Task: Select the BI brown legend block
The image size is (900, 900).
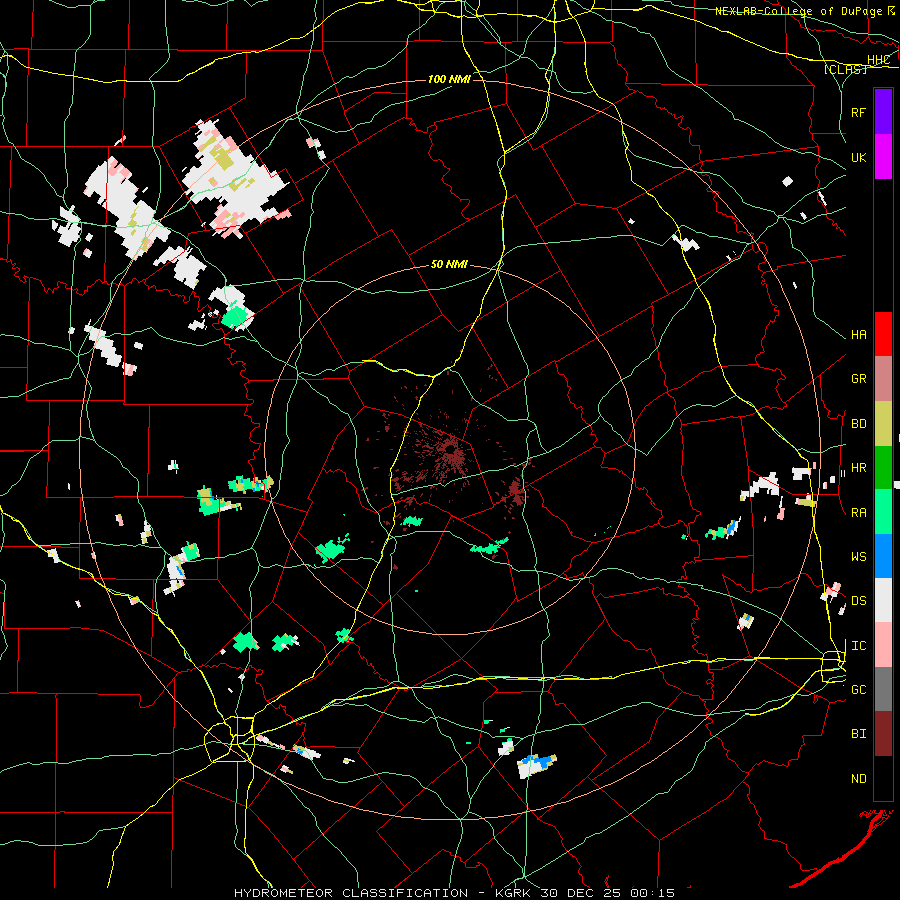Action: point(883,734)
